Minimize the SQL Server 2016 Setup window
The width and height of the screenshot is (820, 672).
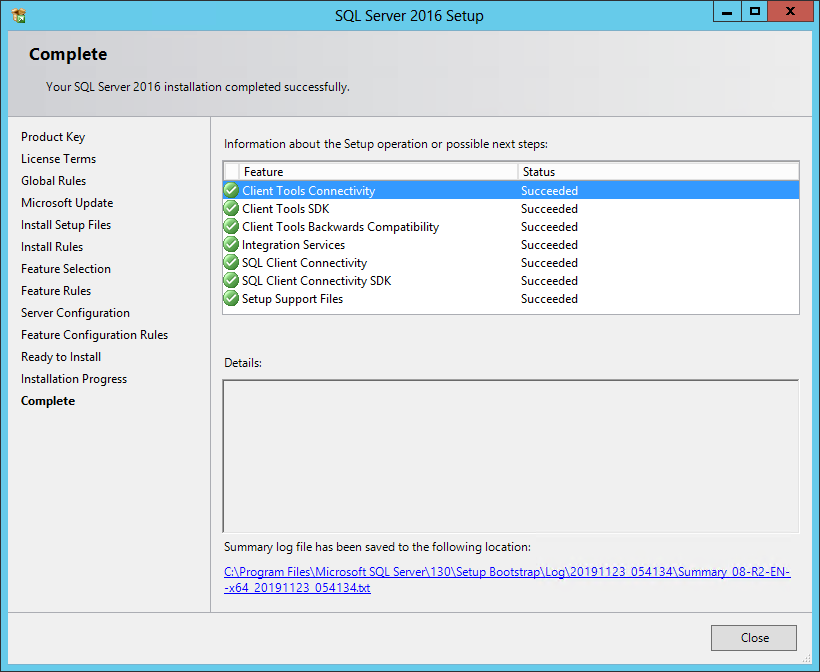(x=727, y=11)
